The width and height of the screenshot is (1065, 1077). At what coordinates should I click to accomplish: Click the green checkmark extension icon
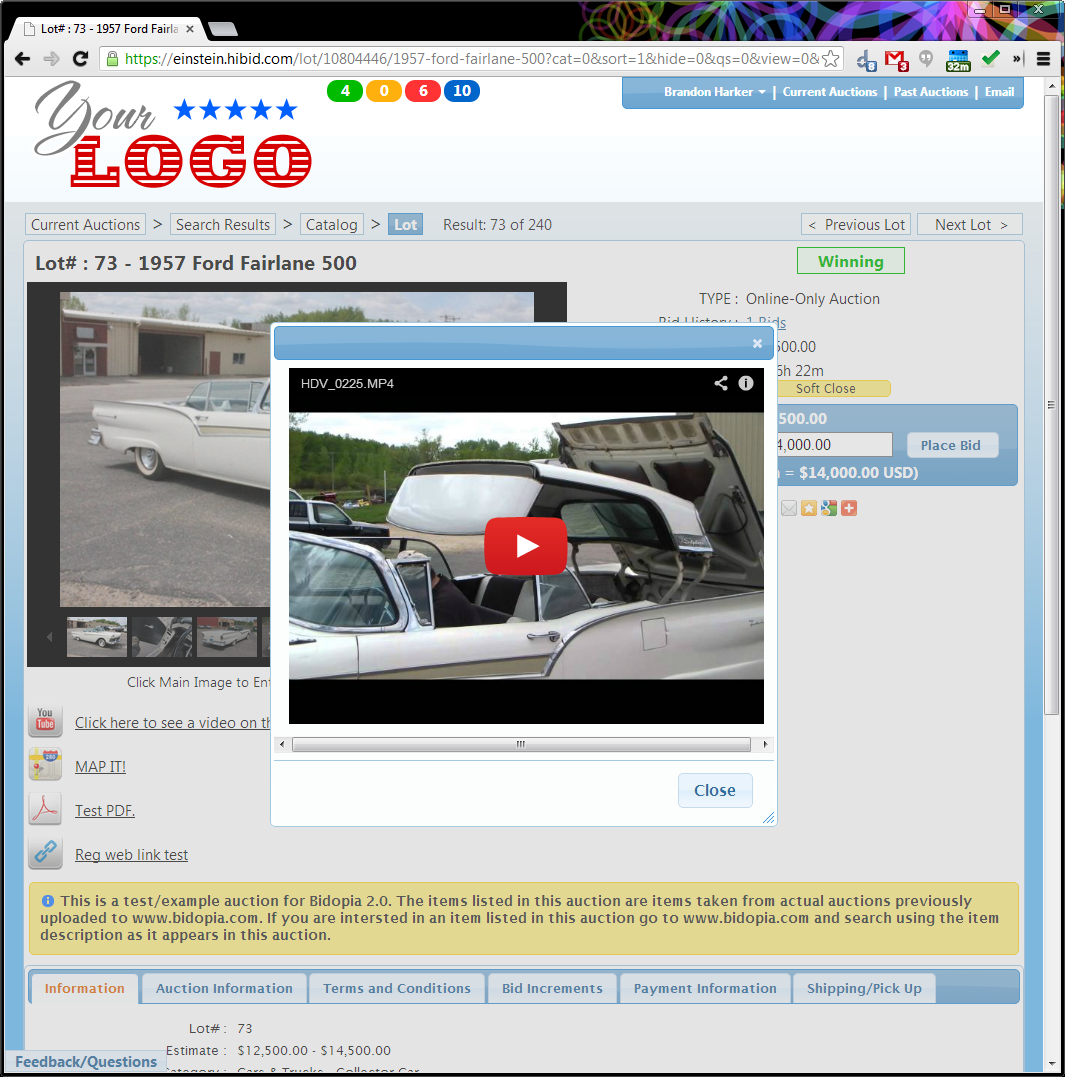pos(990,58)
